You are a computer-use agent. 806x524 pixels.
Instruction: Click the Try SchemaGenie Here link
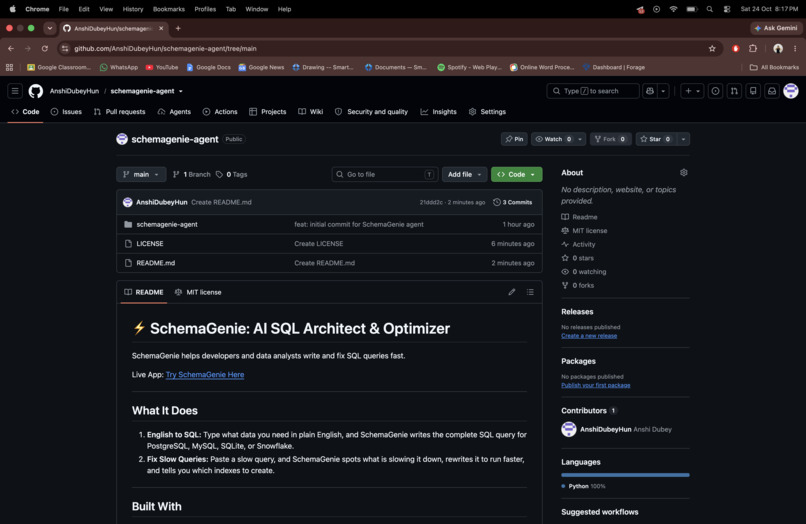[x=205, y=375]
